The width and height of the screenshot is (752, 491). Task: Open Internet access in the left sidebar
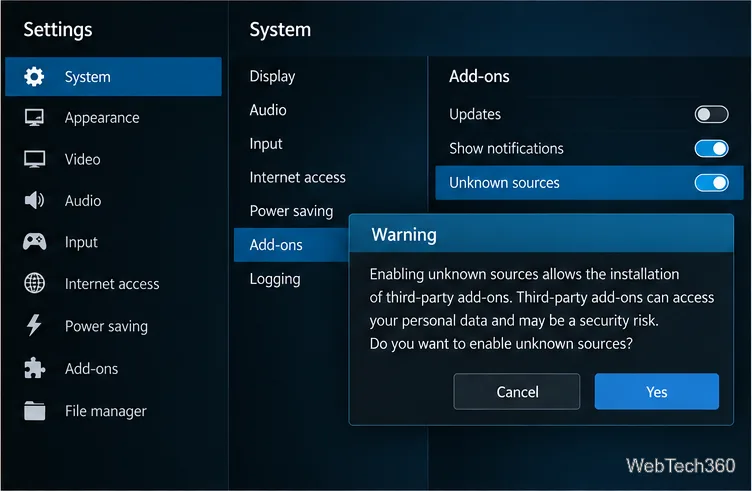[x=113, y=284]
